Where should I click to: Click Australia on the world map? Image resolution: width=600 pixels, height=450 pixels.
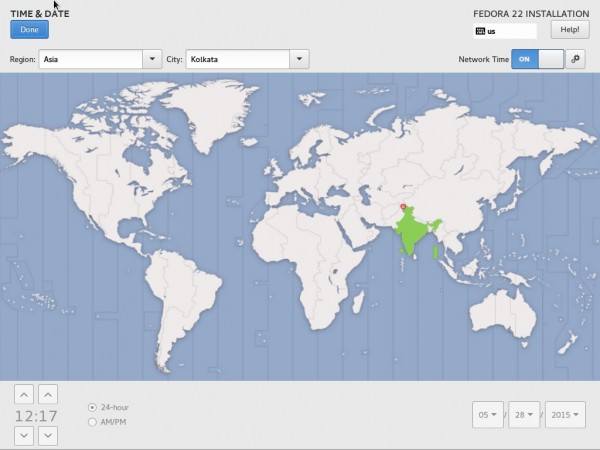pyautogui.click(x=503, y=314)
